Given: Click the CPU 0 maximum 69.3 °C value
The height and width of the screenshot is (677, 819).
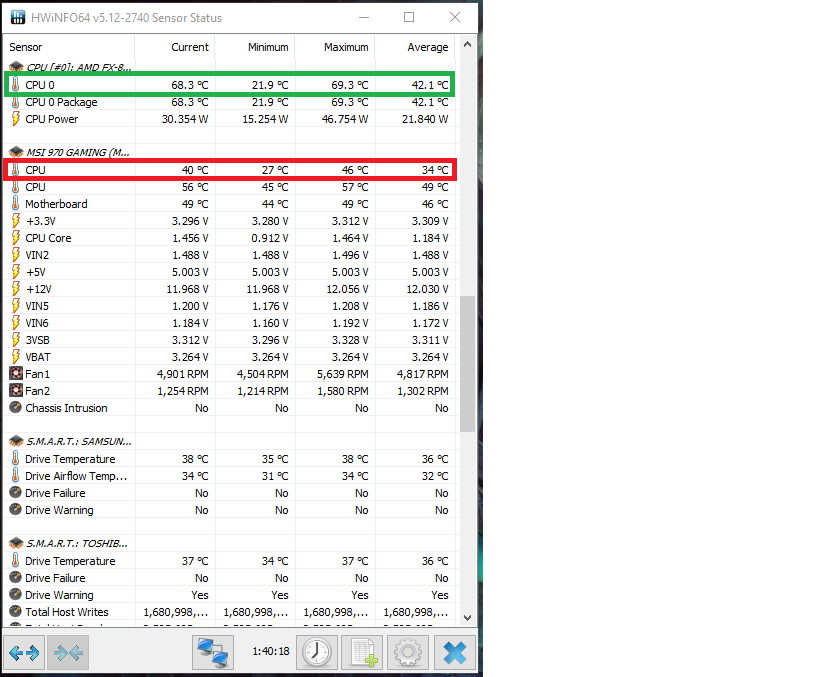Looking at the screenshot, I should 350,85.
